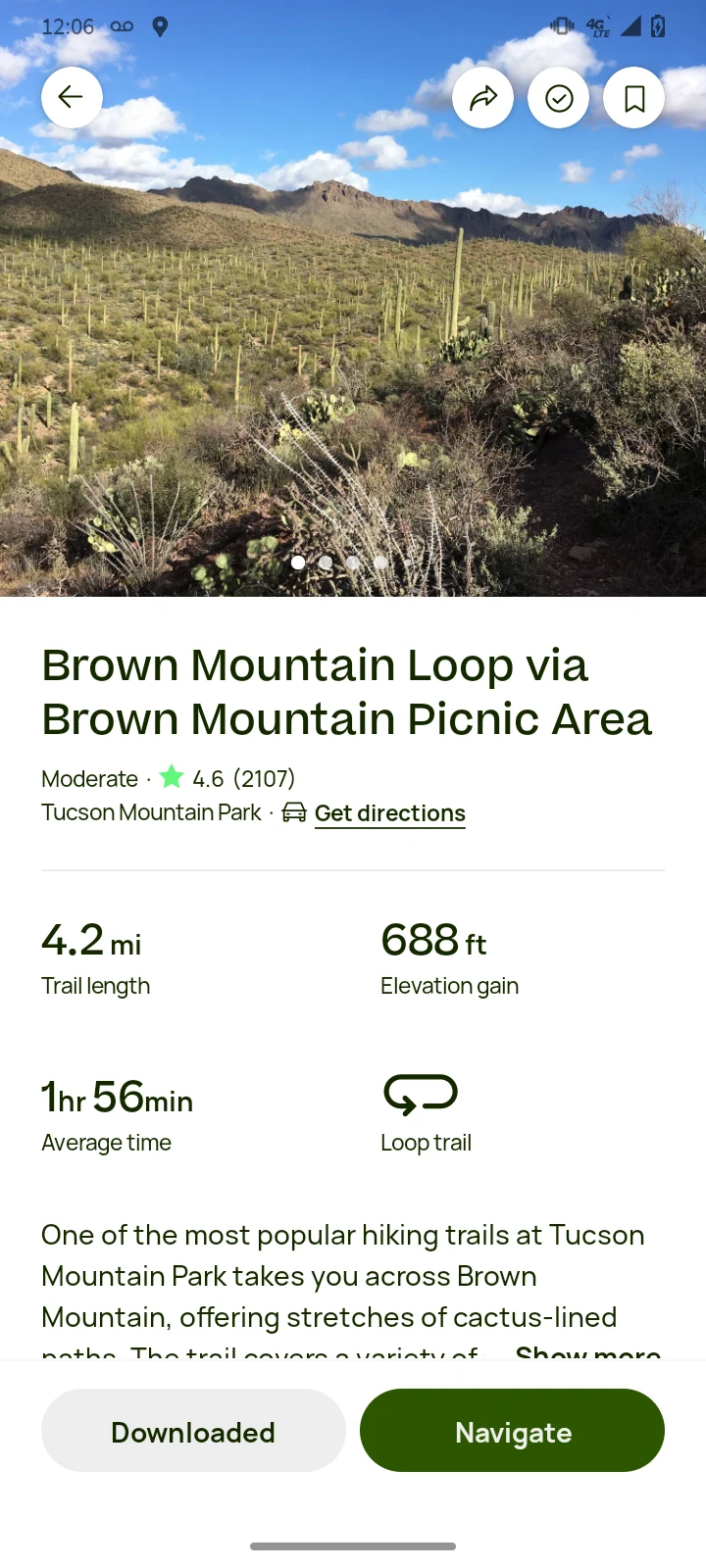The image size is (706, 1568).
Task: Open Get directions to the trailhead
Action: point(389,812)
